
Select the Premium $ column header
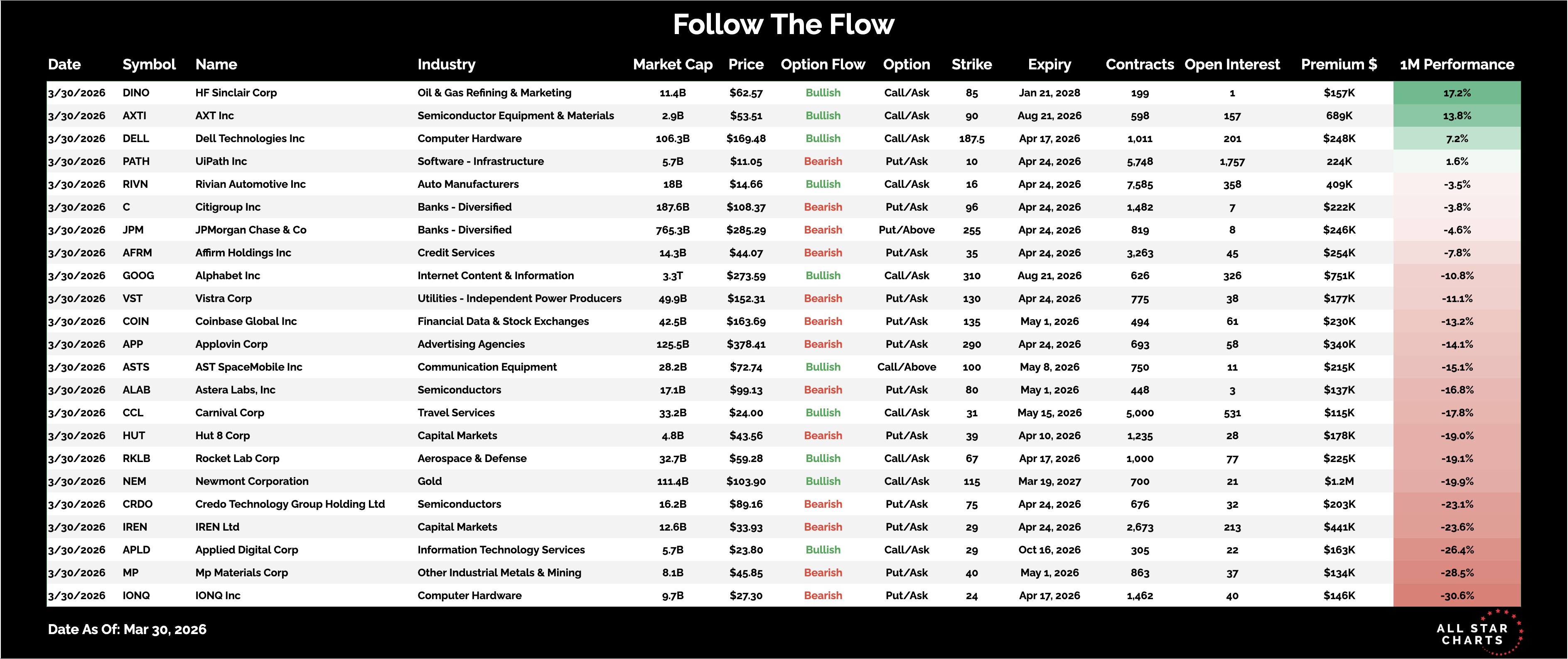tap(1339, 64)
